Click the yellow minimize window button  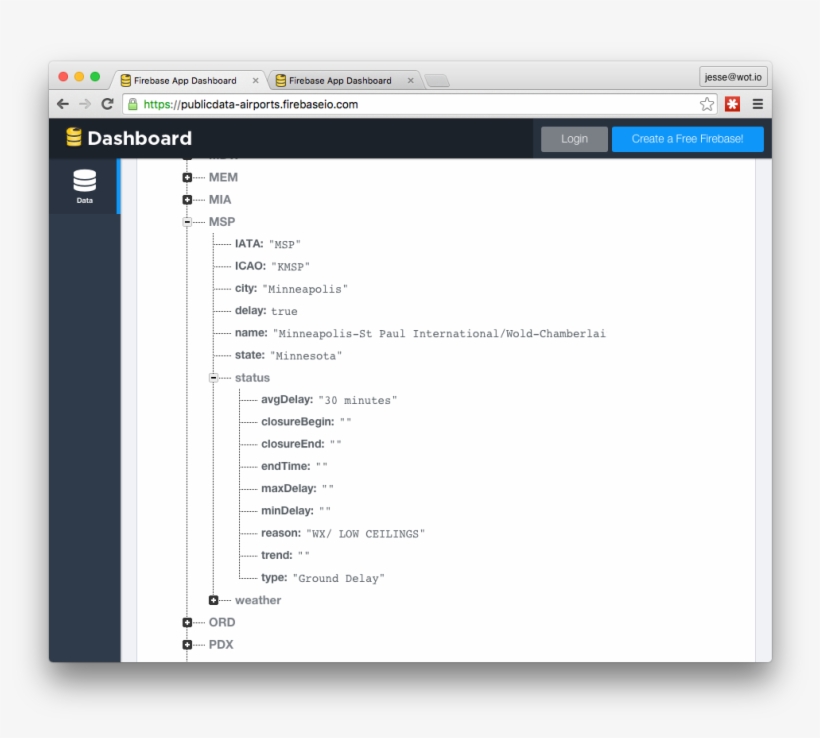pos(79,77)
